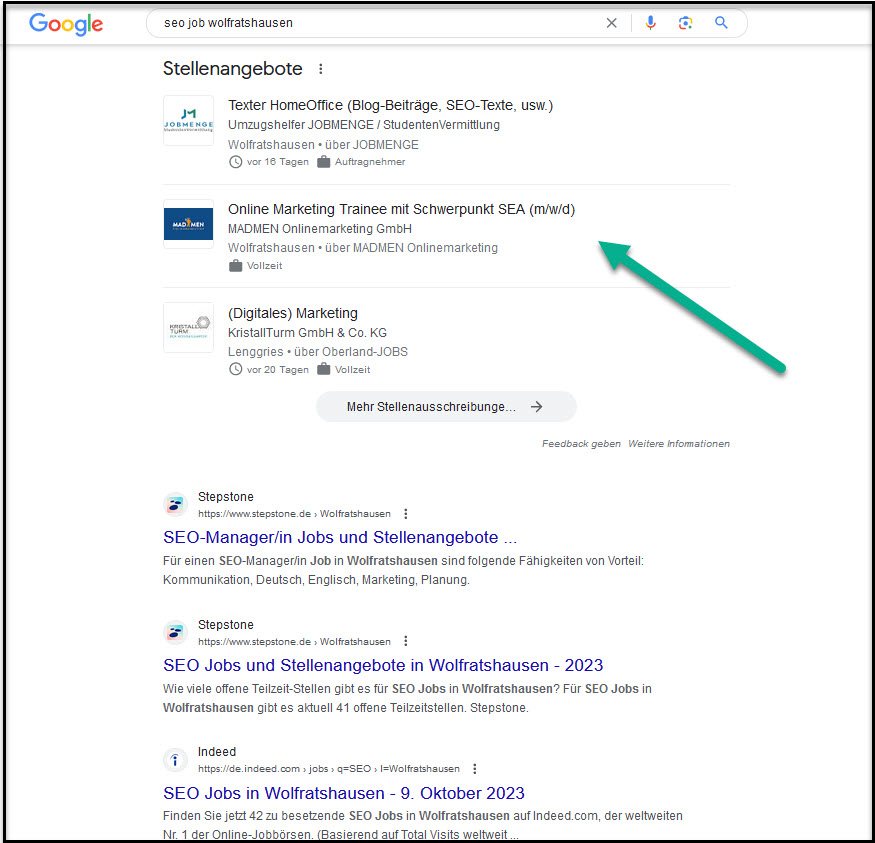The height and width of the screenshot is (843, 875).
Task: Click 'Umzugshelfer JOBMENGE / StudentenVermittlung' text
Action: (x=363, y=125)
